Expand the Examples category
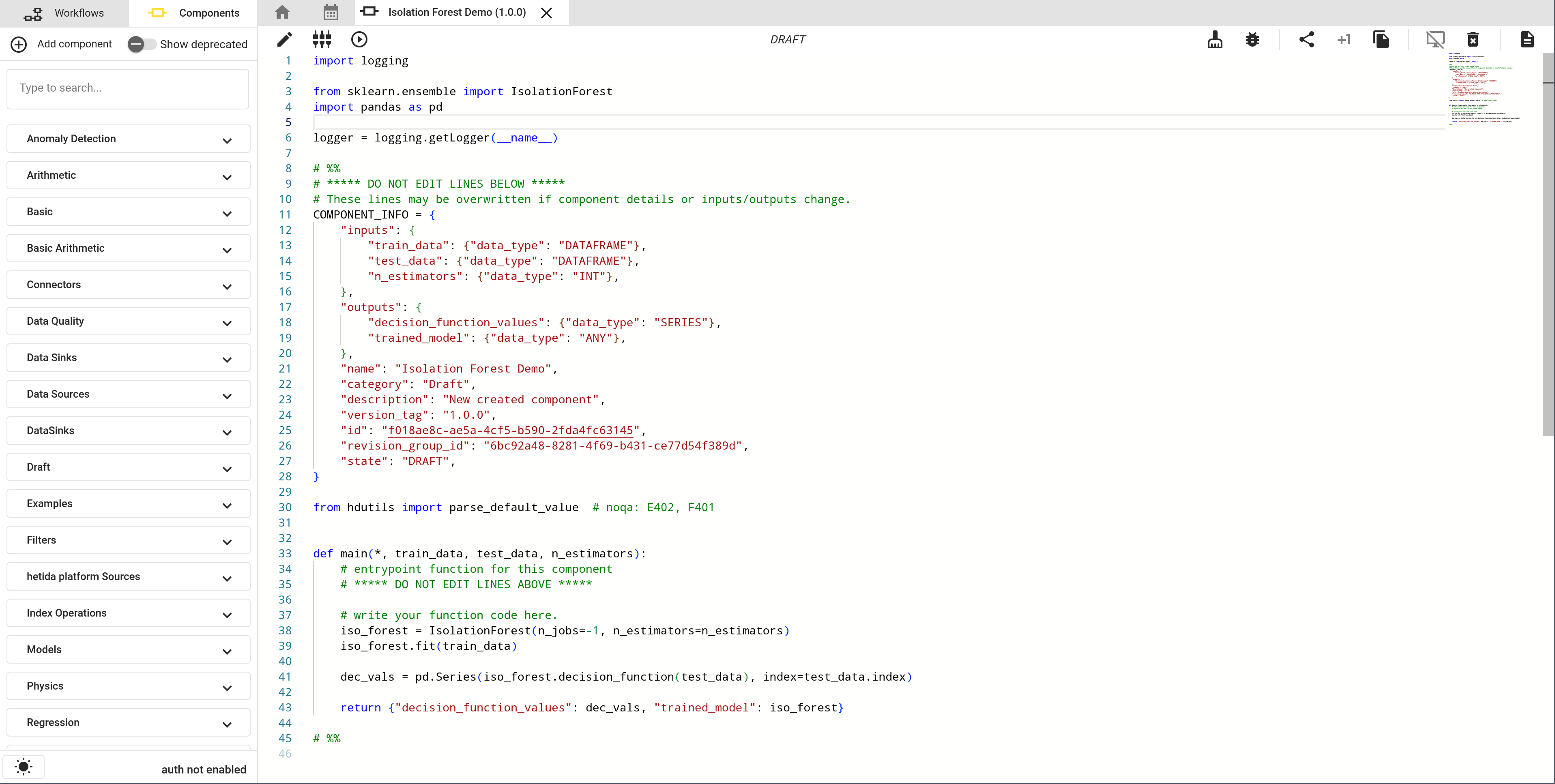 pos(128,504)
